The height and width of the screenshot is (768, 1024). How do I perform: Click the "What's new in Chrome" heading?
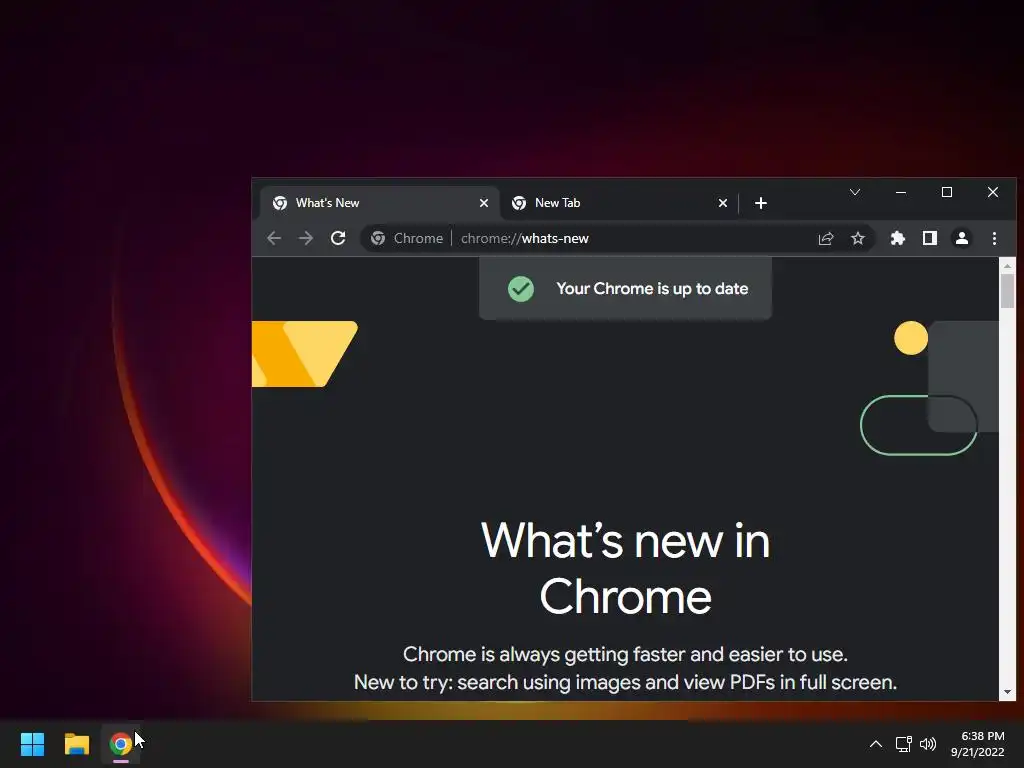(625, 569)
